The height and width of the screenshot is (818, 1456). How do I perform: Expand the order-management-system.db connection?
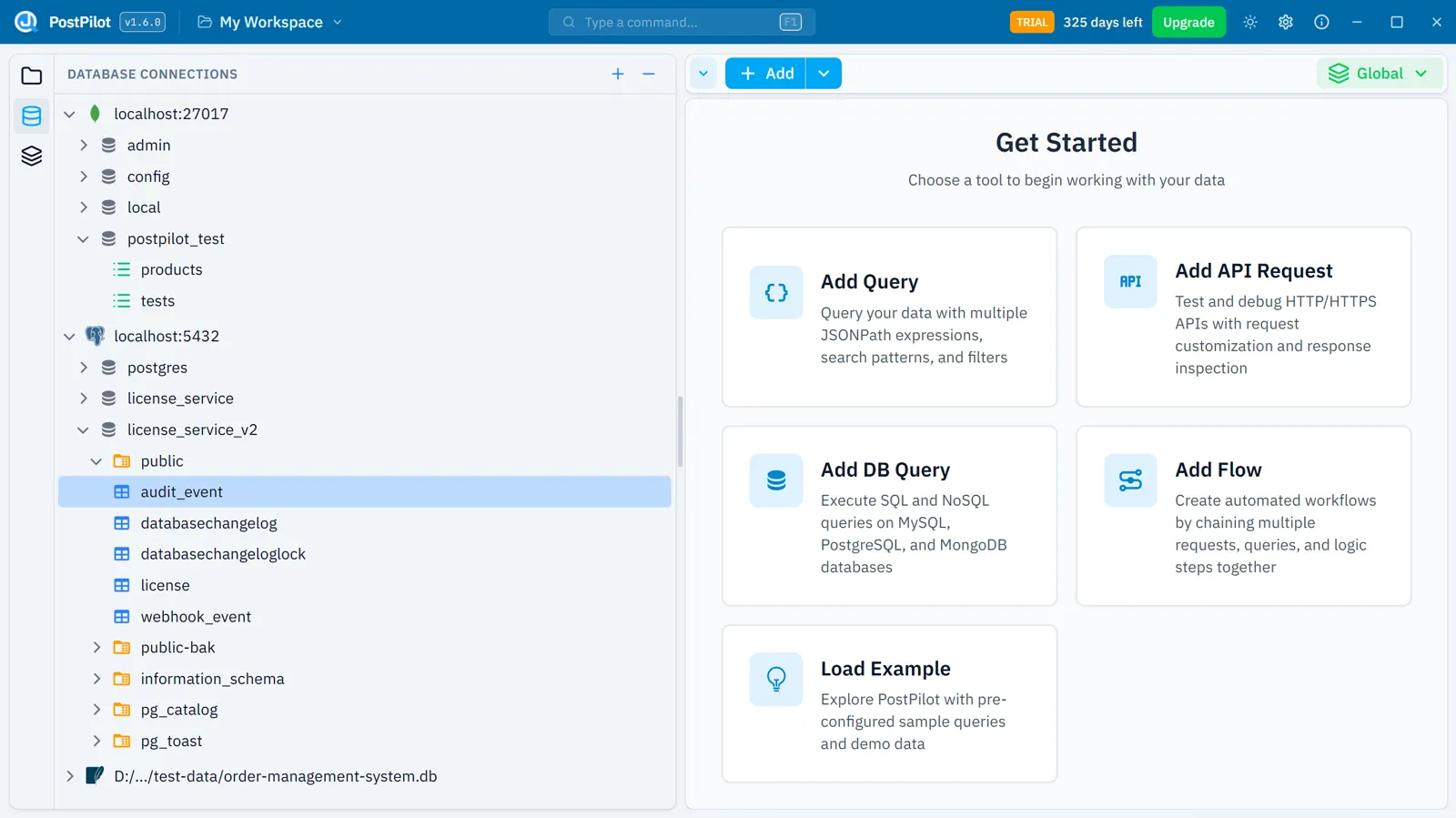point(69,776)
